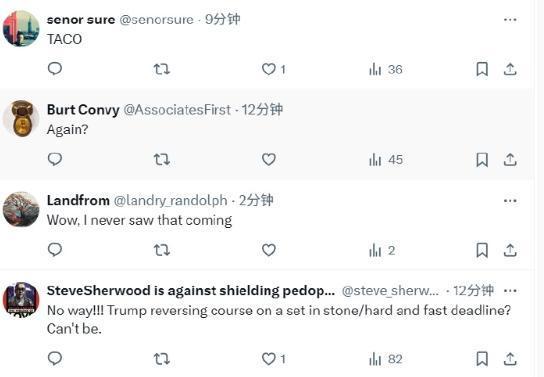Screen dimensions: 544x377
Task: Open @landry_randolph handle link
Action: [170, 201]
